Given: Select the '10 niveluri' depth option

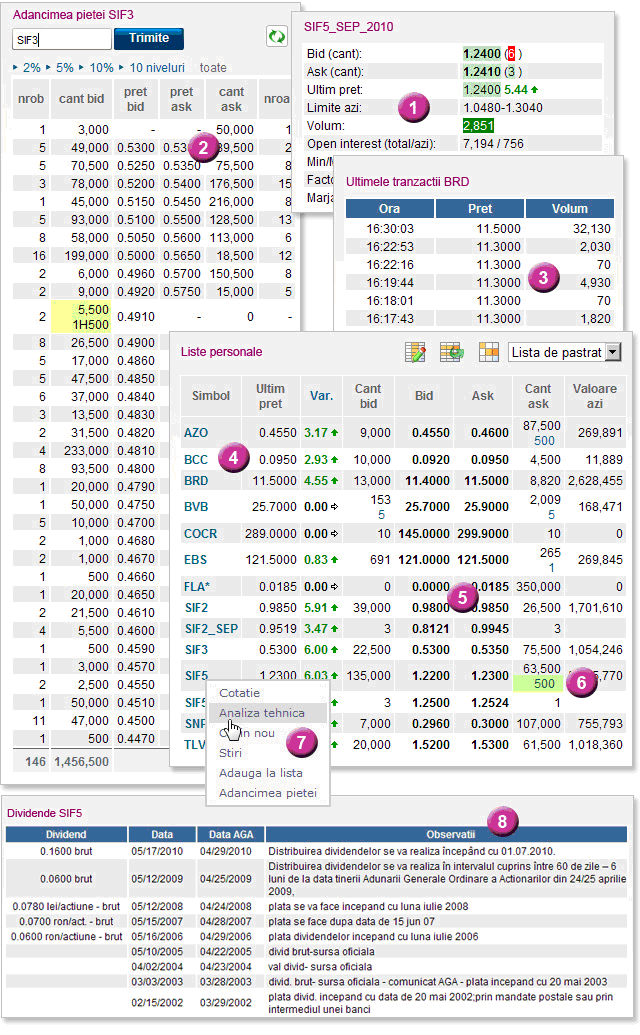Looking at the screenshot, I should pos(156,67).
